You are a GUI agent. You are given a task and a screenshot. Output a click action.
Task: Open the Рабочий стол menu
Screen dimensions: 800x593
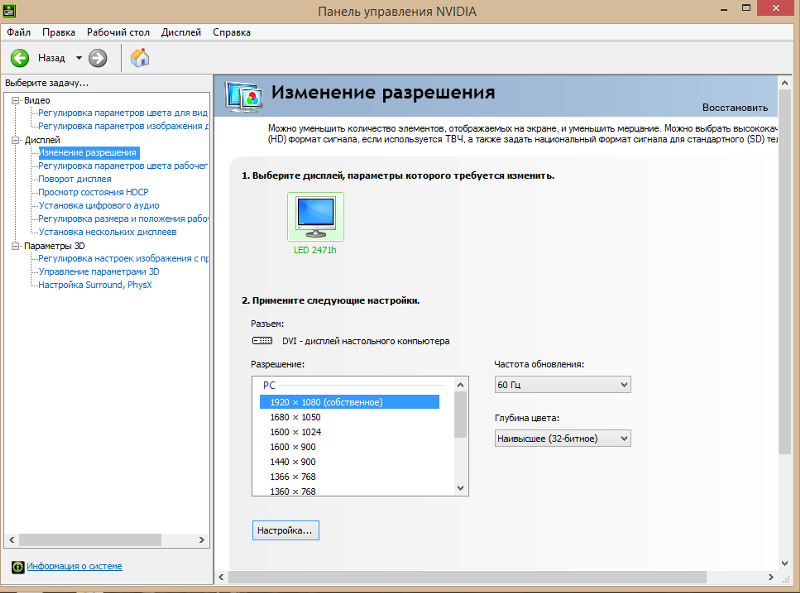click(x=118, y=32)
